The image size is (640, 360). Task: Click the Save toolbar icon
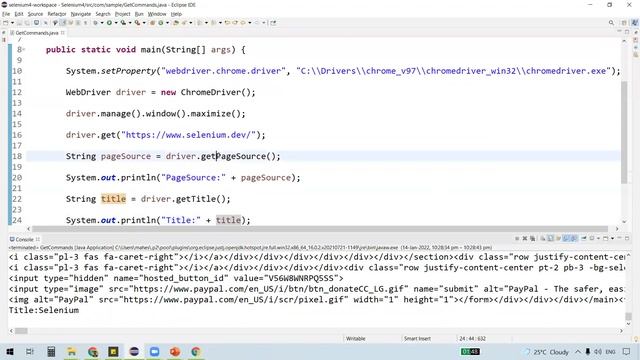point(19,23)
